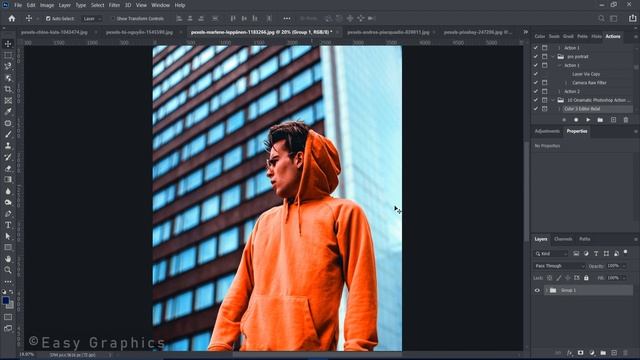The height and width of the screenshot is (360, 640).
Task: Open the File menu
Action: click(18, 5)
